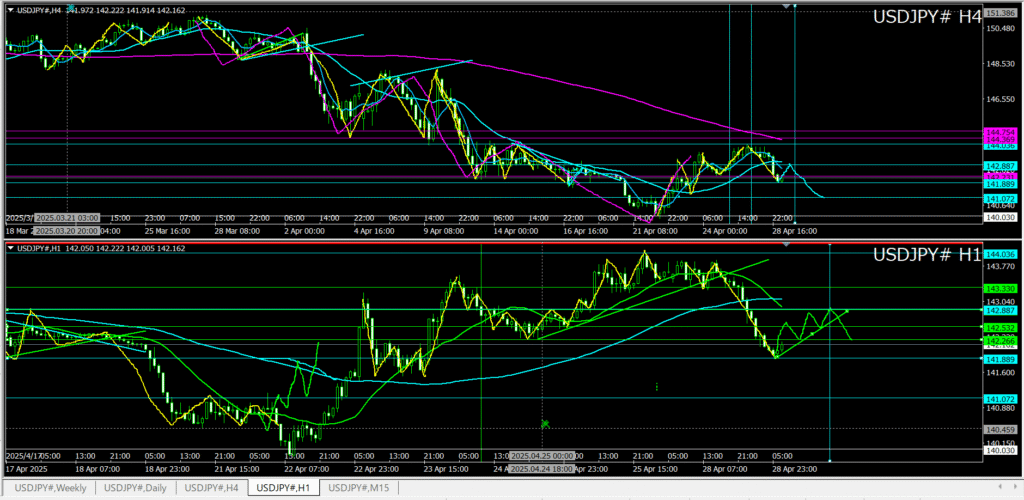Click the 2025.03.20 20:00 date label
Viewport: 1024px width, 500px height.
click(x=67, y=230)
